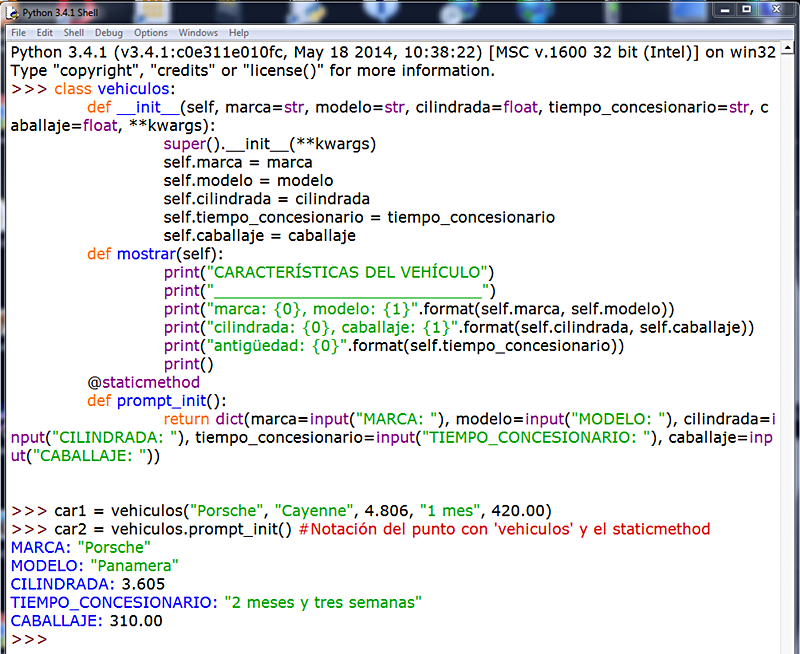Maximize the Python Shell window
Screen dimensions: 800x654
click(746, 9)
